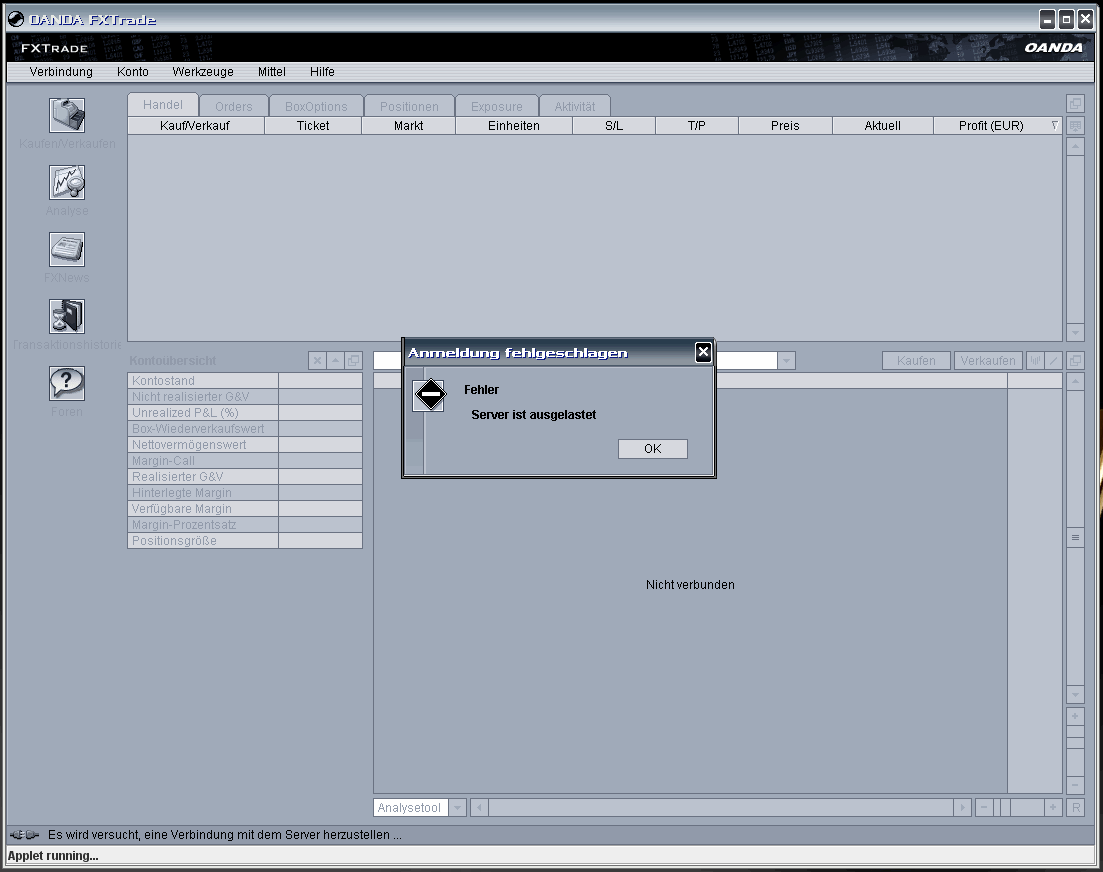The image size is (1103, 872).
Task: Click the R reset button
Action: point(1076,807)
